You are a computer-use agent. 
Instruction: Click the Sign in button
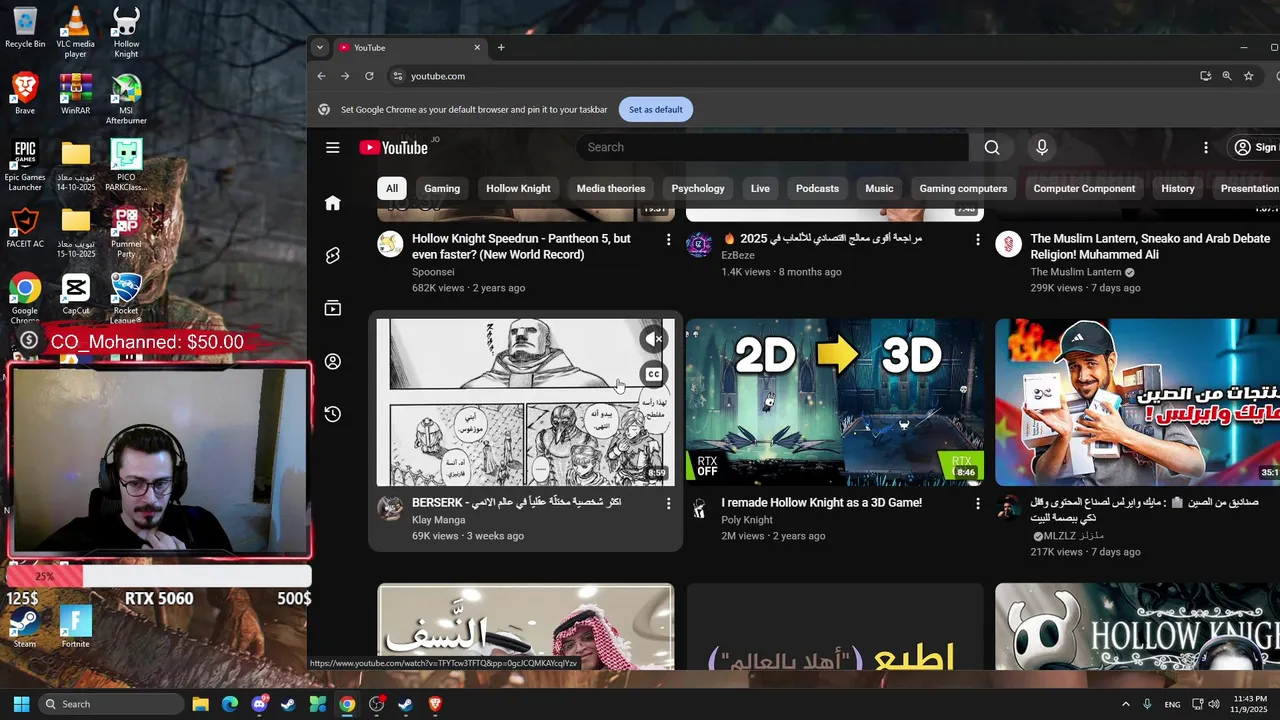point(1254,147)
